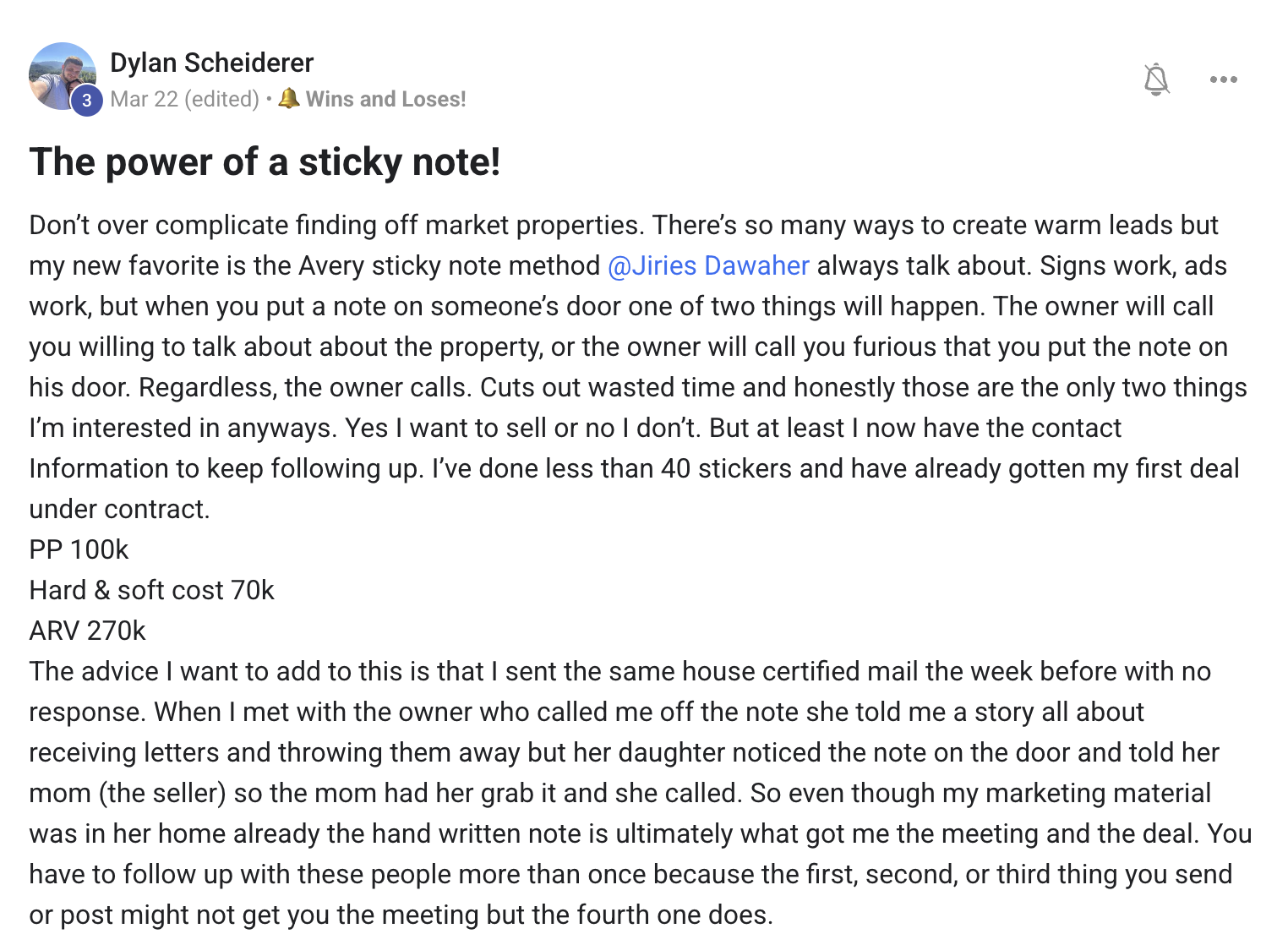
Task: Click the PP 100k line
Action: [x=79, y=549]
